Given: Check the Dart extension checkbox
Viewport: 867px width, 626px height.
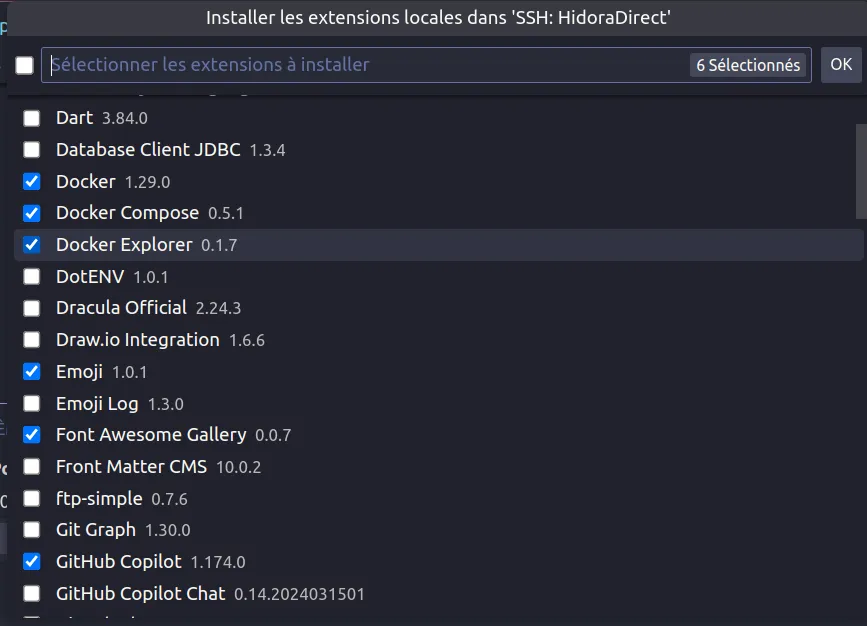Looking at the screenshot, I should tap(32, 118).
